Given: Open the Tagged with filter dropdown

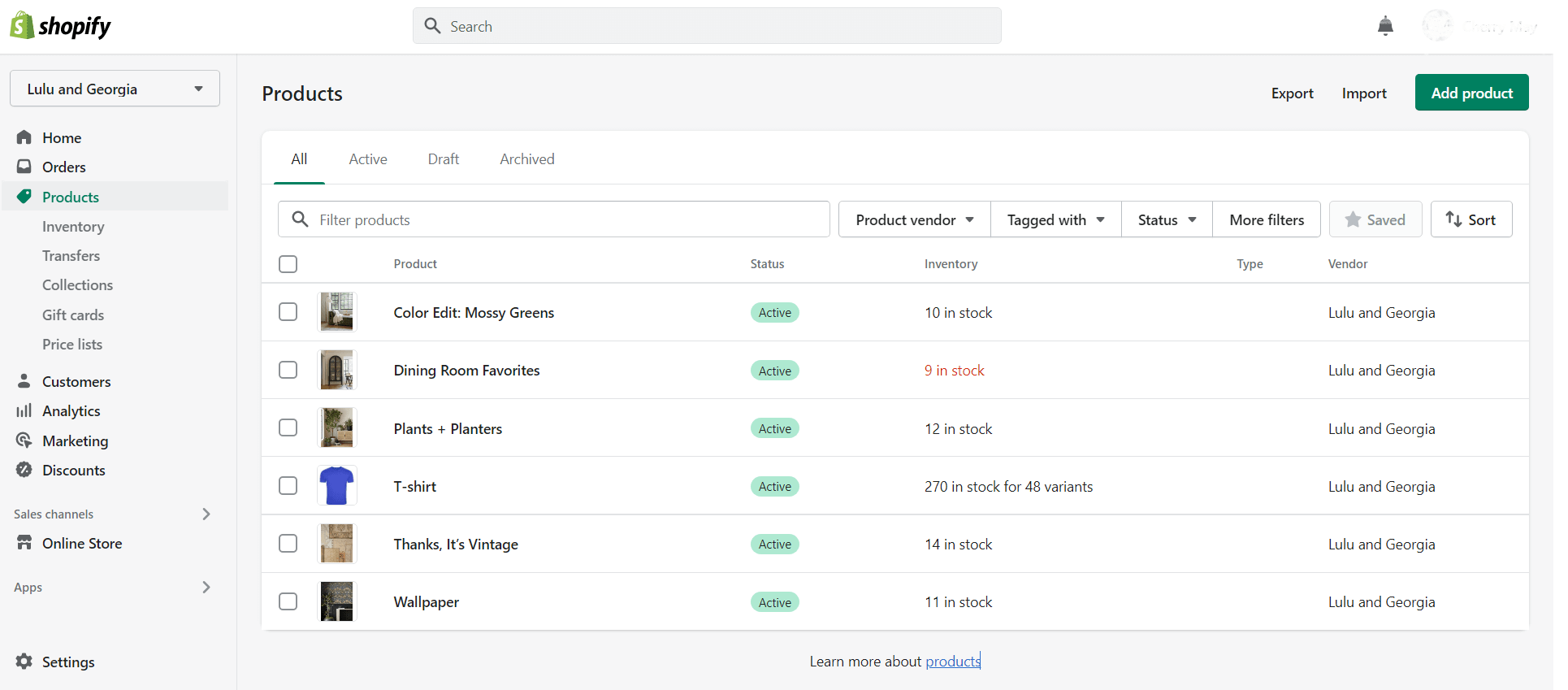Looking at the screenshot, I should click(1055, 219).
